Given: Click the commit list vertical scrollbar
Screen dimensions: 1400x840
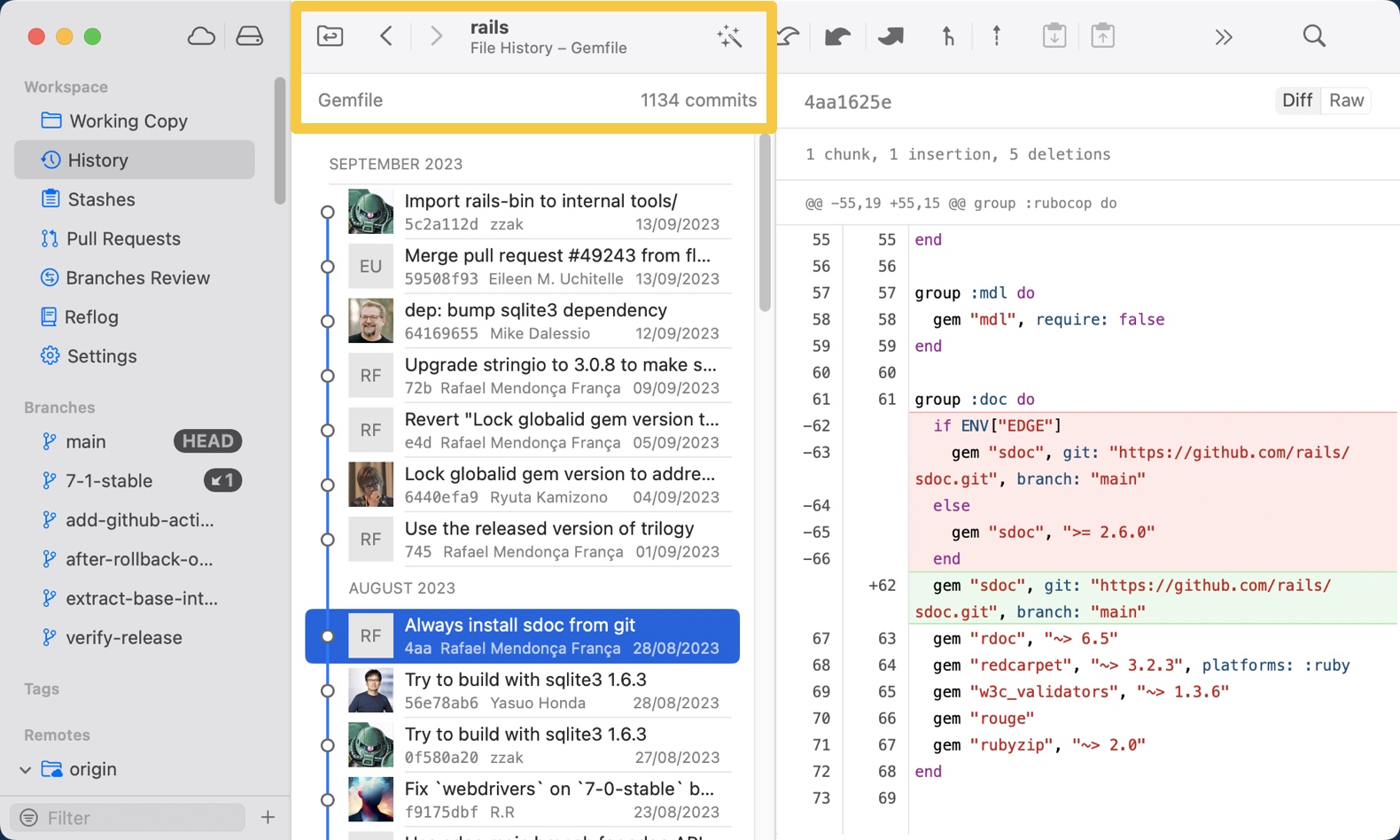Looking at the screenshot, I should (765, 223).
